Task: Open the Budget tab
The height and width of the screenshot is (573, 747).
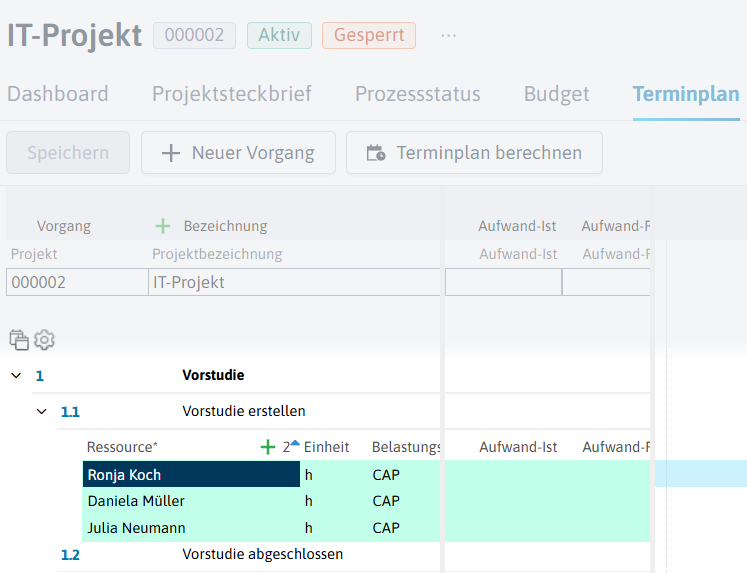Action: click(556, 94)
